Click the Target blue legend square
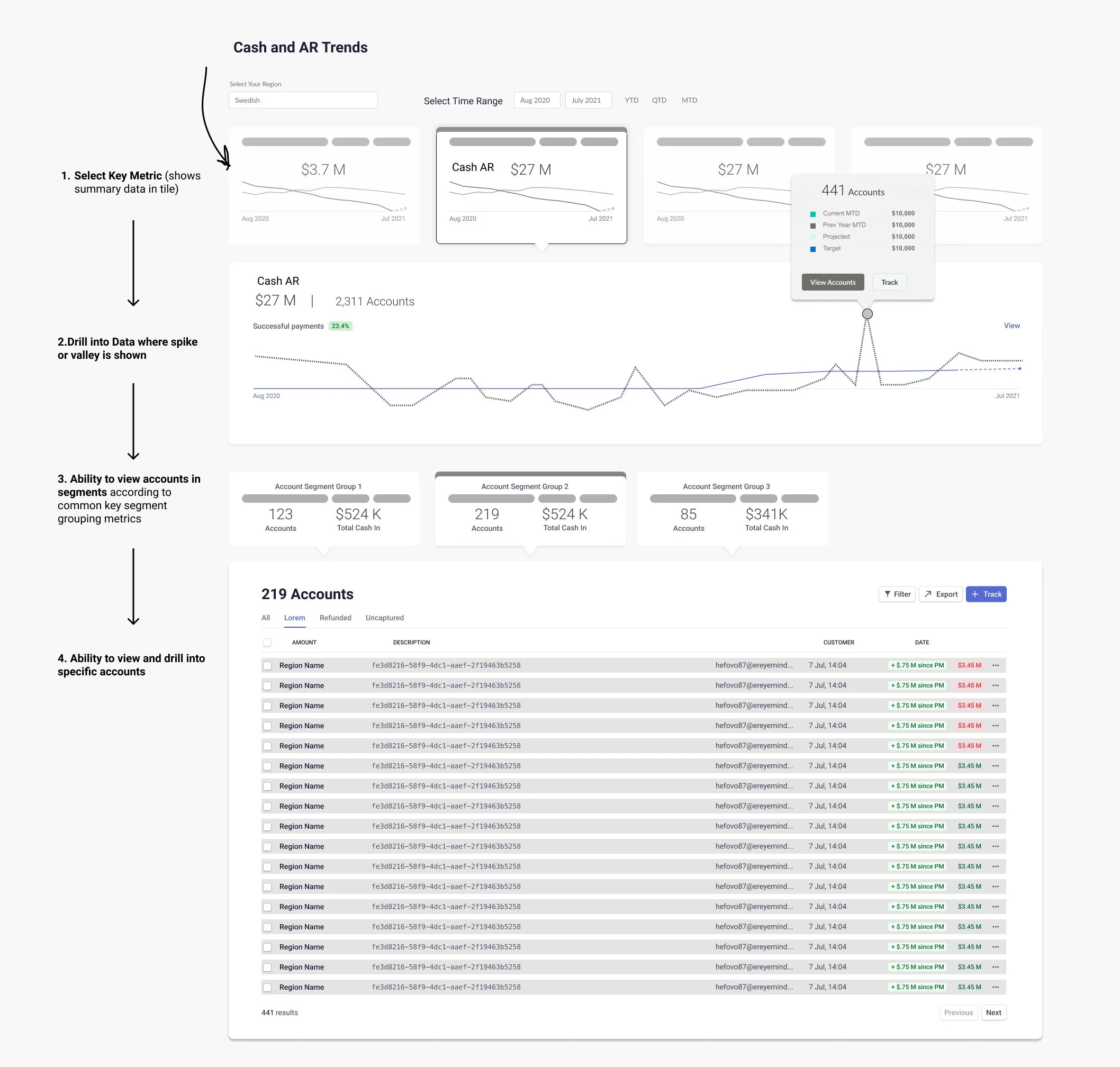This screenshot has height=1067, width=1120. (813, 249)
